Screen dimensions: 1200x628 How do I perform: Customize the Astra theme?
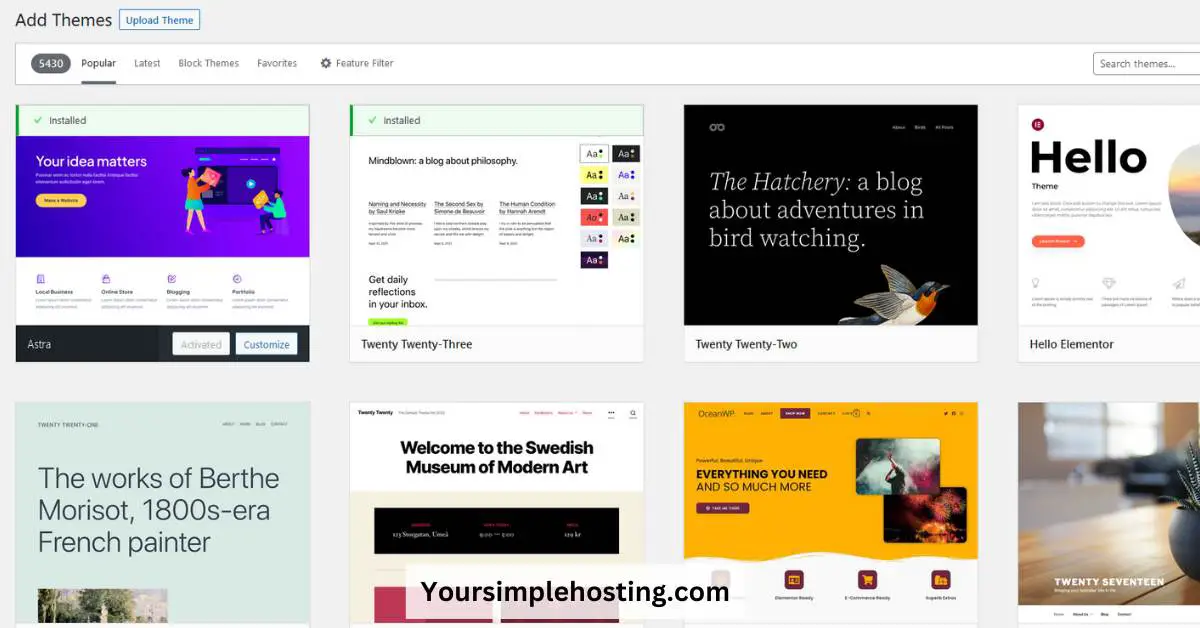point(266,343)
